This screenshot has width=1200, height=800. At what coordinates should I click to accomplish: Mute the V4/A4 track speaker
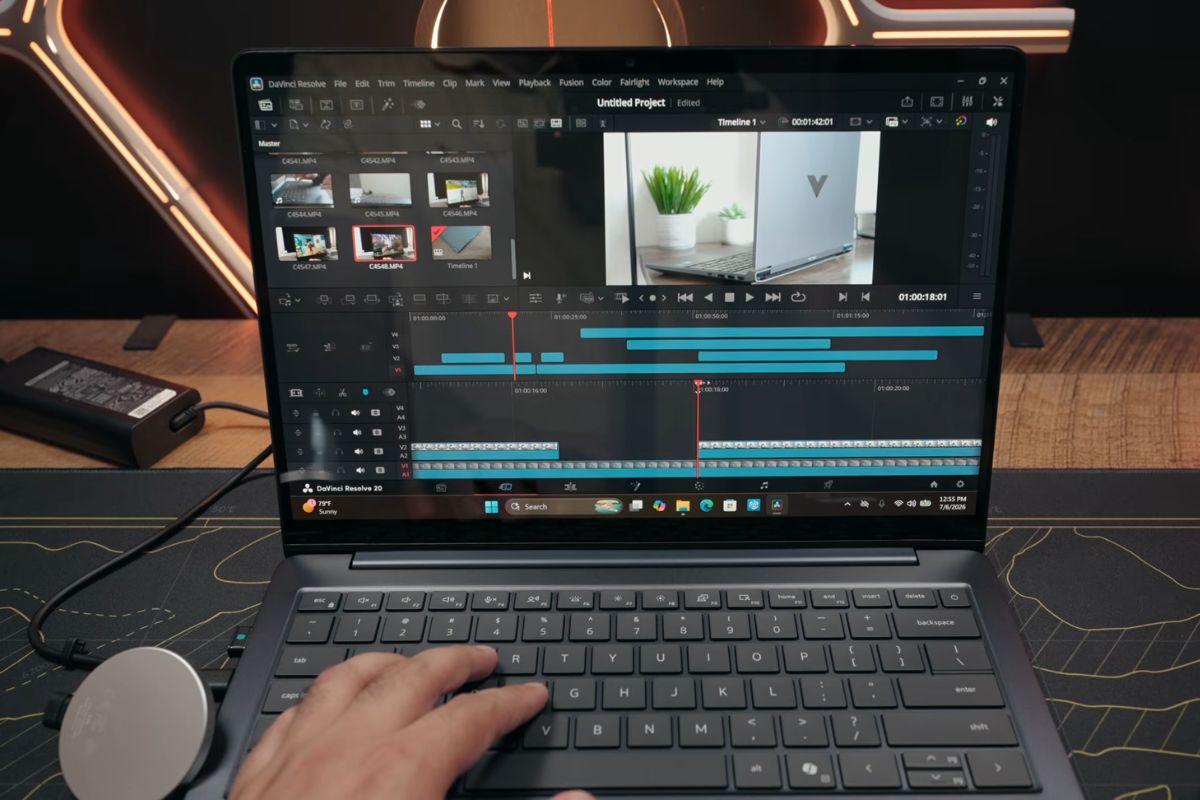tap(356, 413)
